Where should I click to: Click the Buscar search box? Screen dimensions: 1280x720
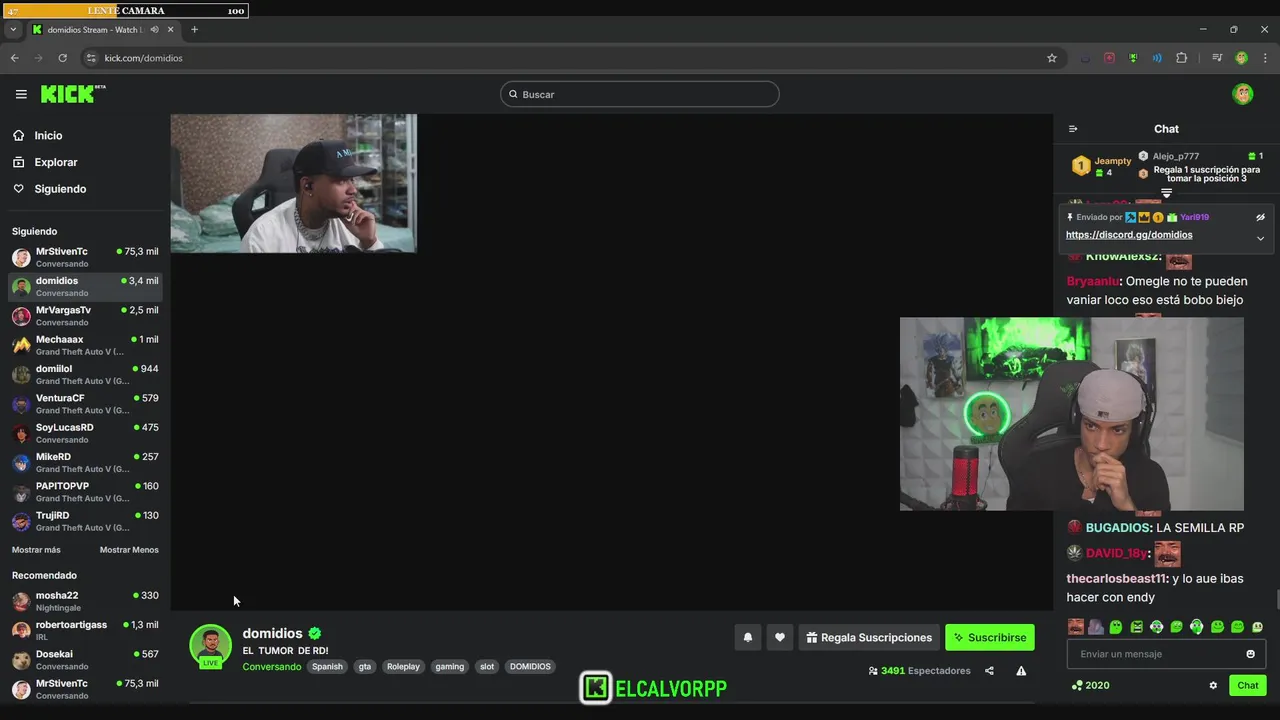pos(640,94)
